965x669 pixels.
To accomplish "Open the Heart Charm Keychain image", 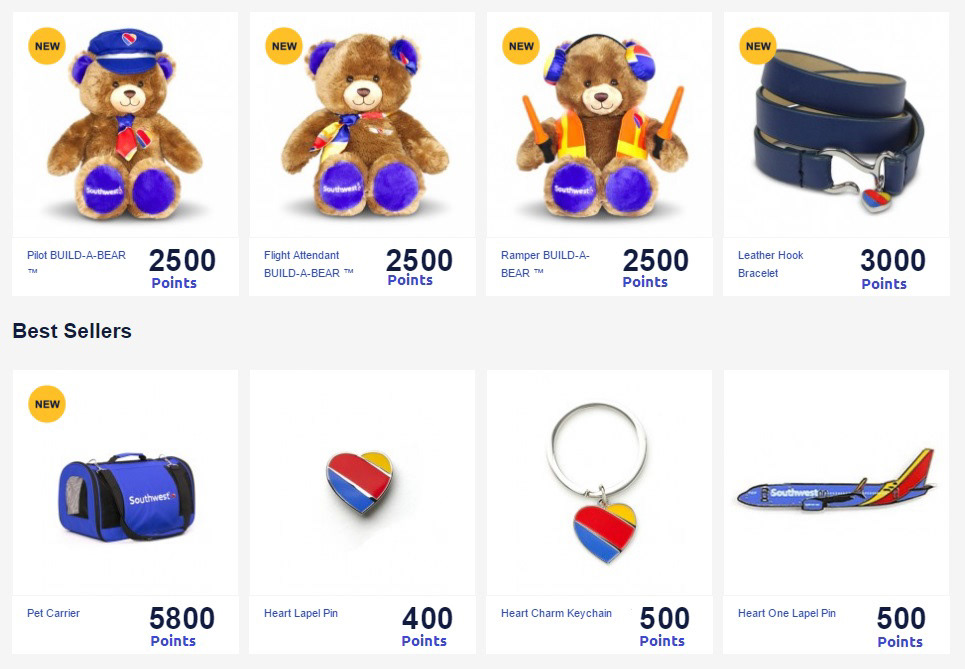I will [599, 483].
